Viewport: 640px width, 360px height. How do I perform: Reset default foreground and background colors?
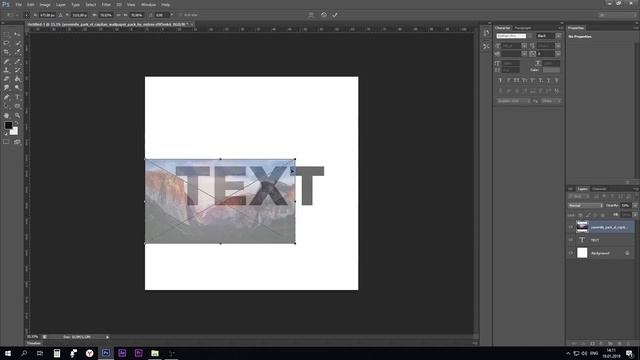click(6, 133)
